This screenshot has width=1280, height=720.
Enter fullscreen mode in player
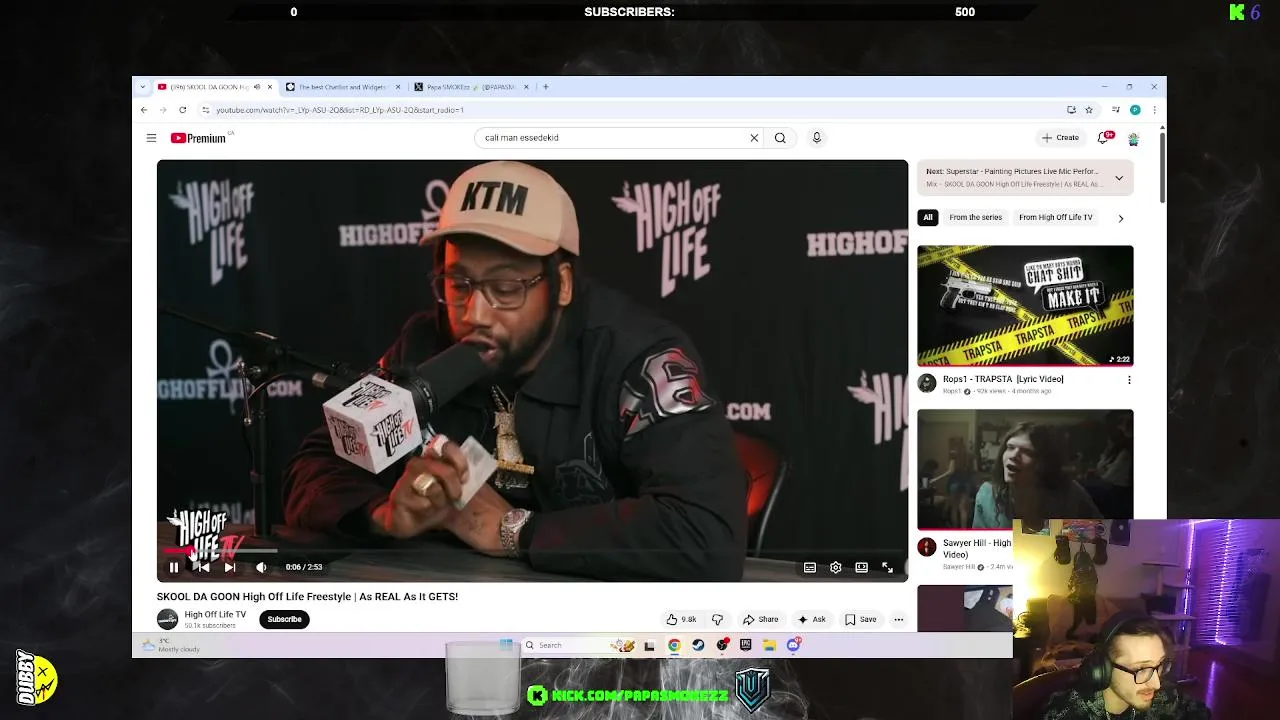[887, 567]
